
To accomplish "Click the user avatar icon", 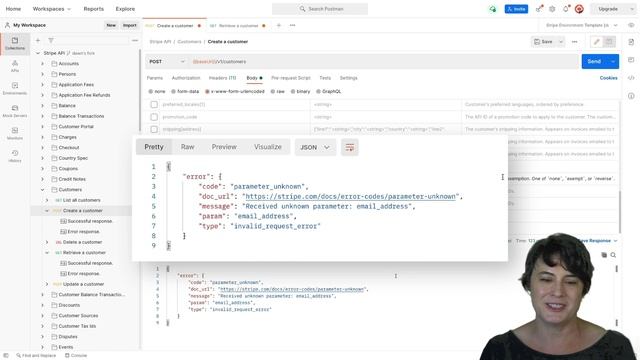I will coord(579,9).
